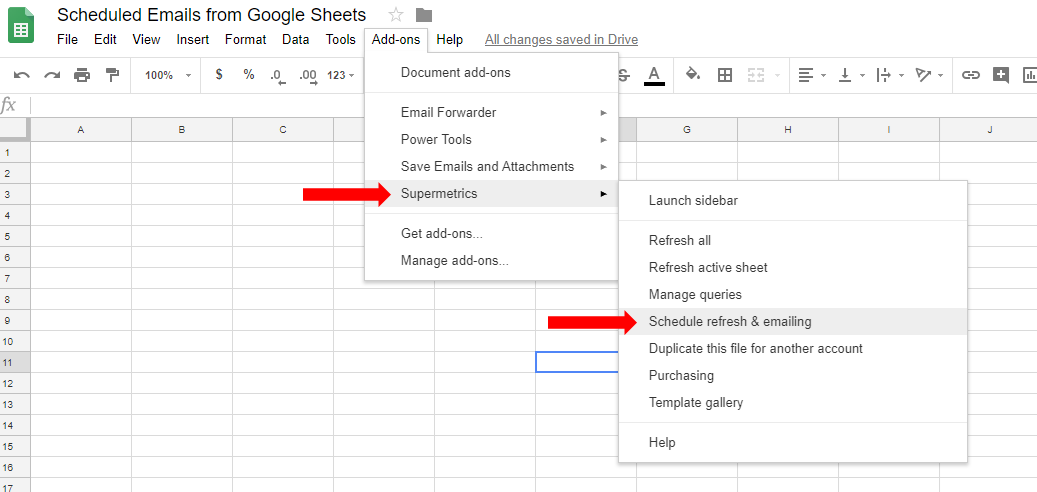Choose Launch sidebar

coord(793,200)
